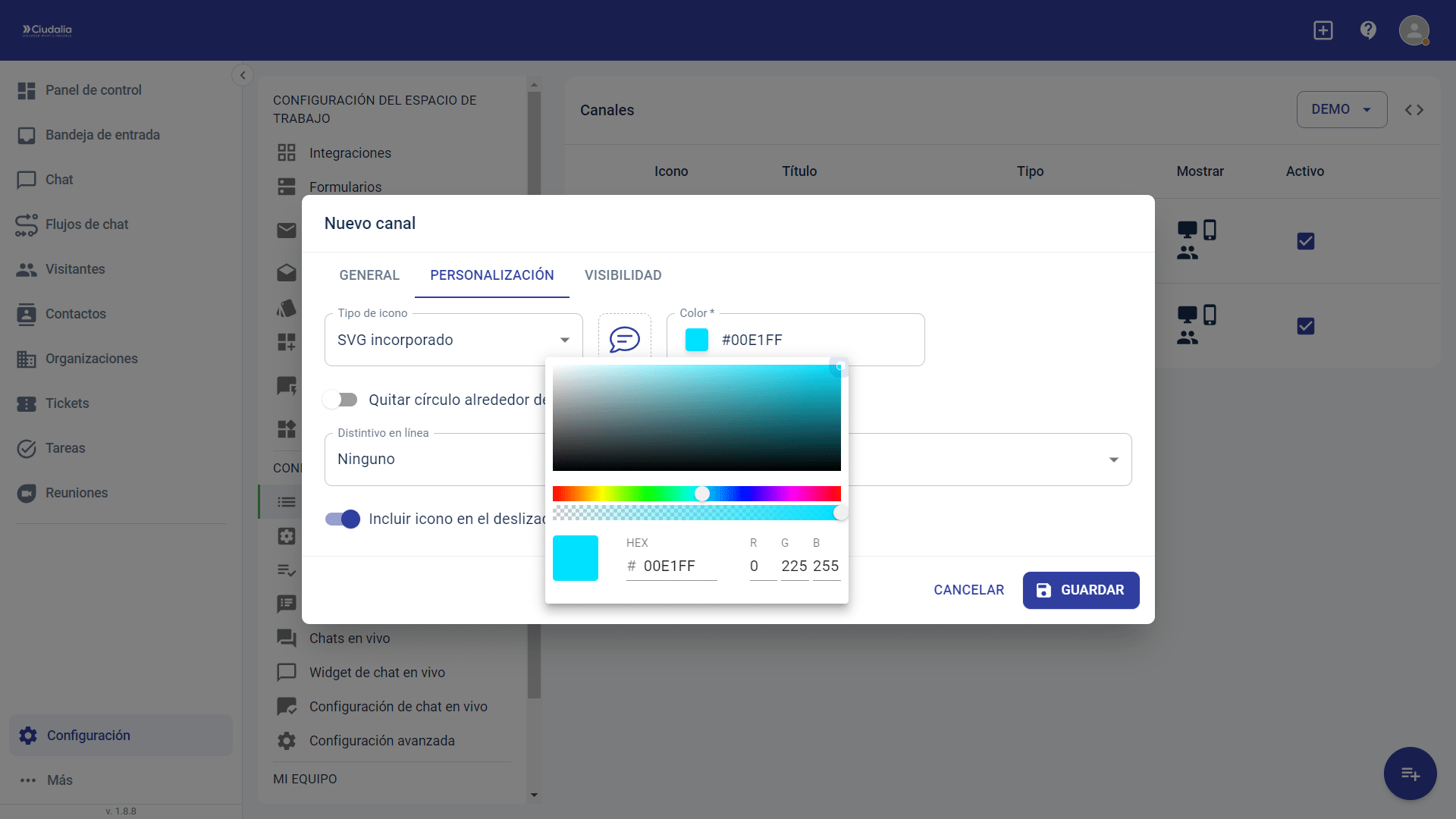Click the embed code brackets icon

[x=1414, y=110]
